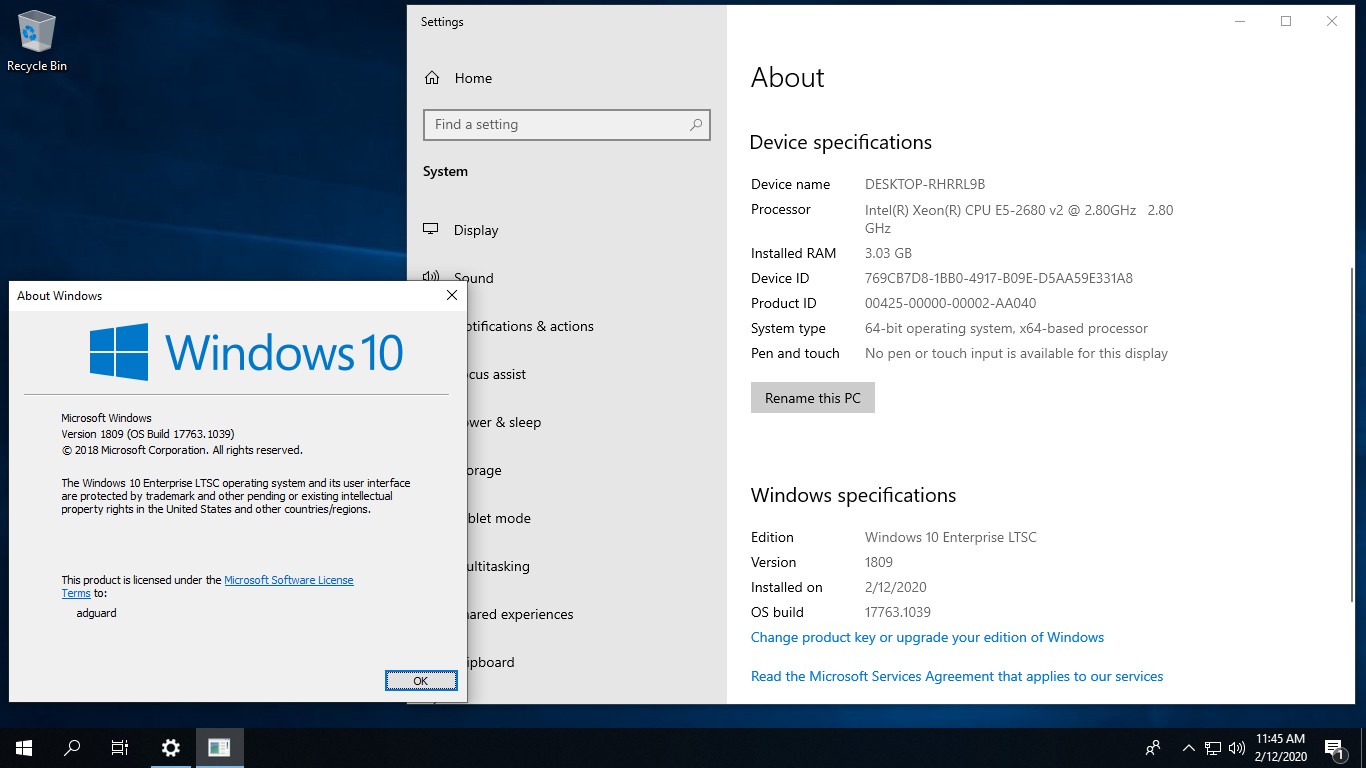
Task: Click the Installed RAM value 3.03 GB
Action: pyautogui.click(x=888, y=253)
